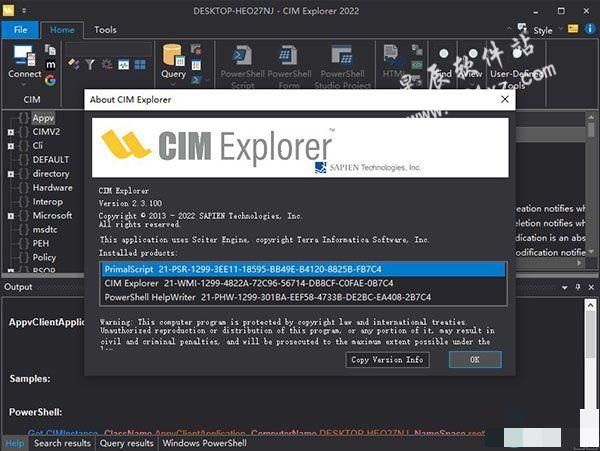Switch to the Tools ribbon tab
The image size is (600, 451).
tap(105, 30)
